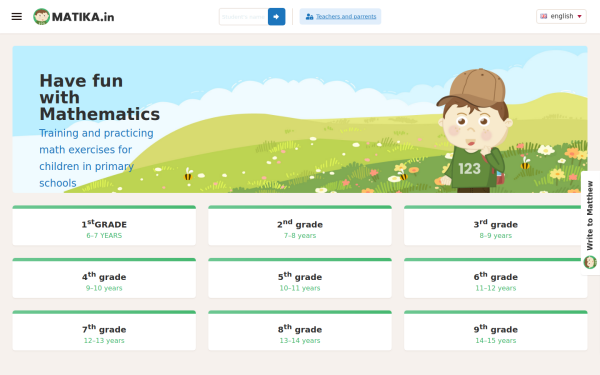This screenshot has width=600, height=375.
Task: Submit student name with arrow button
Action: [x=276, y=17]
